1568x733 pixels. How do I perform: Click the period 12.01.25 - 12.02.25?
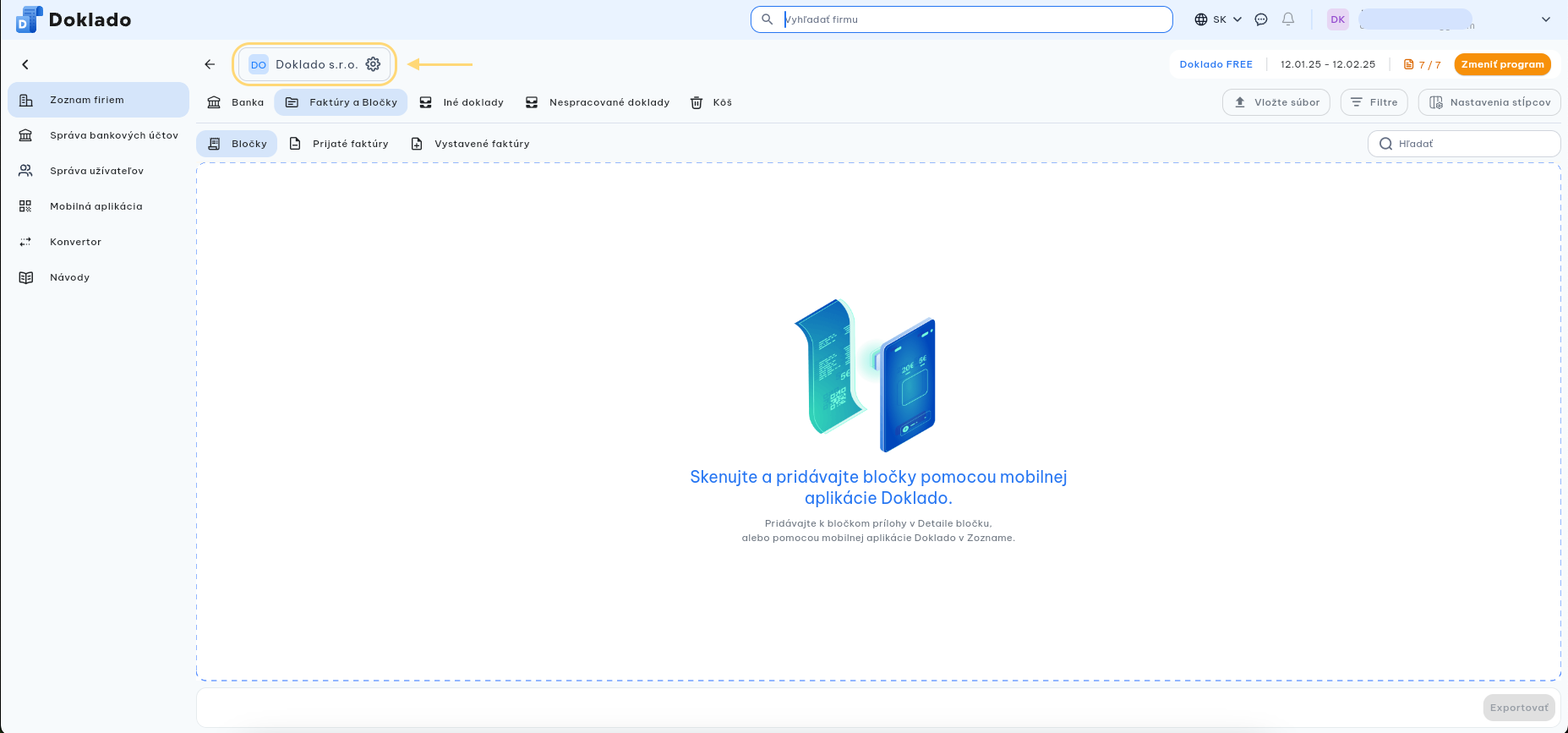pyautogui.click(x=1328, y=64)
